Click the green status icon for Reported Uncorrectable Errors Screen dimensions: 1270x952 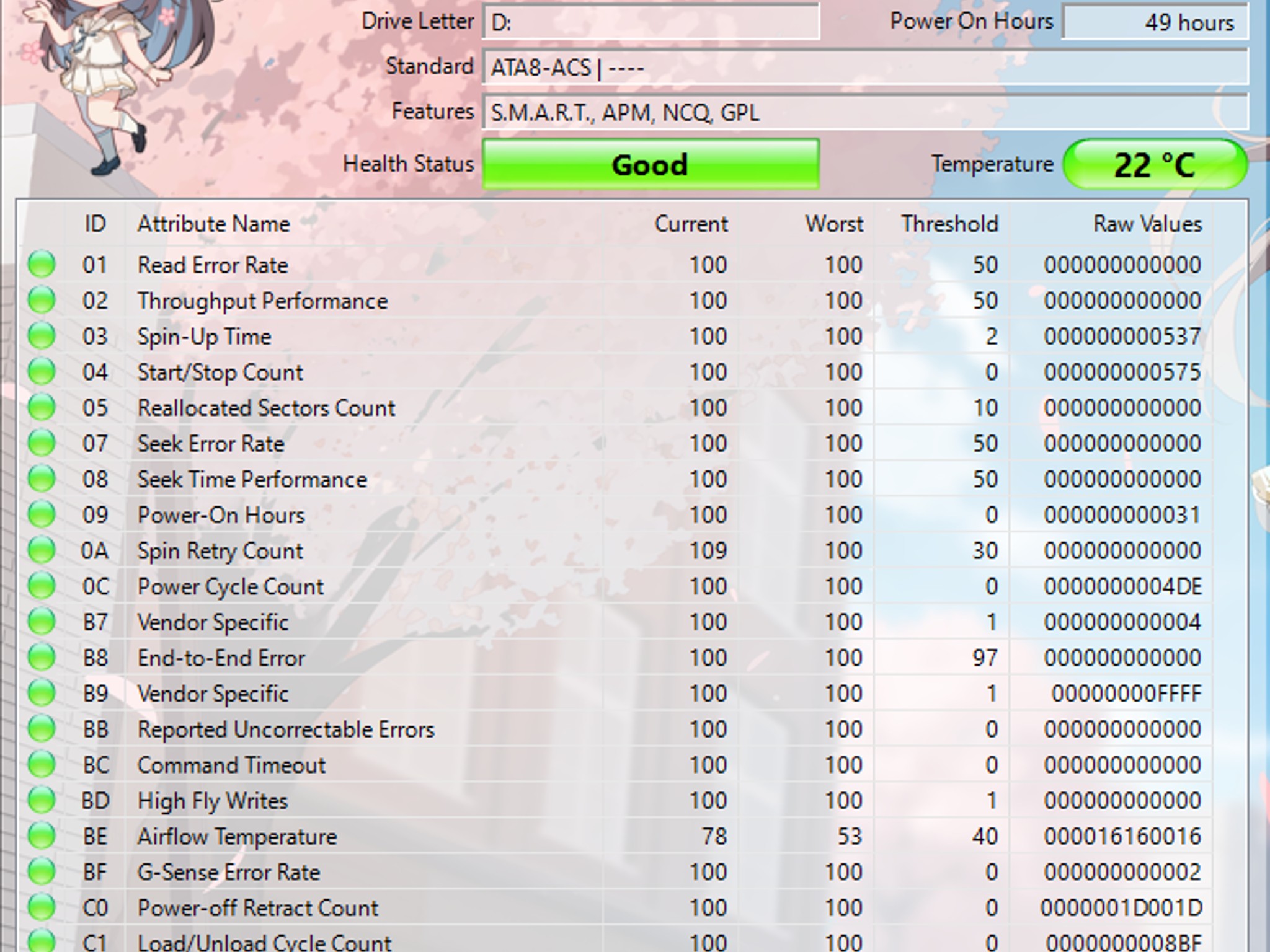[x=42, y=729]
